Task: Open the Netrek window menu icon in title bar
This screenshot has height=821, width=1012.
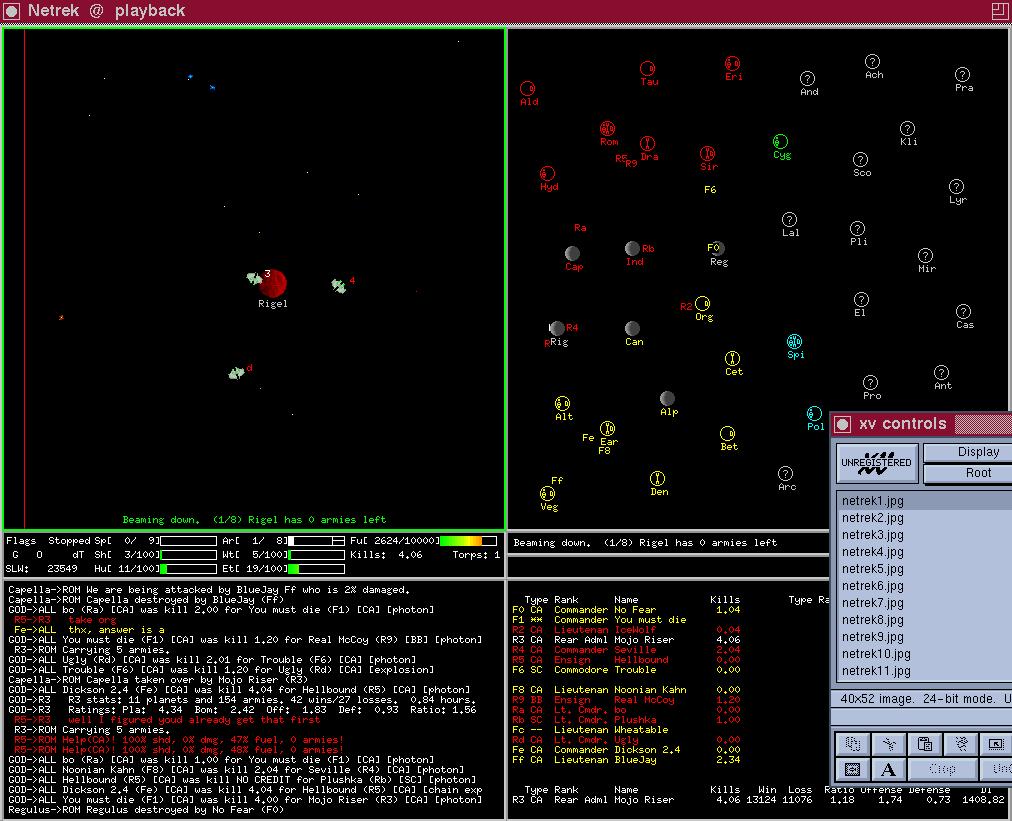Action: click(x=12, y=10)
